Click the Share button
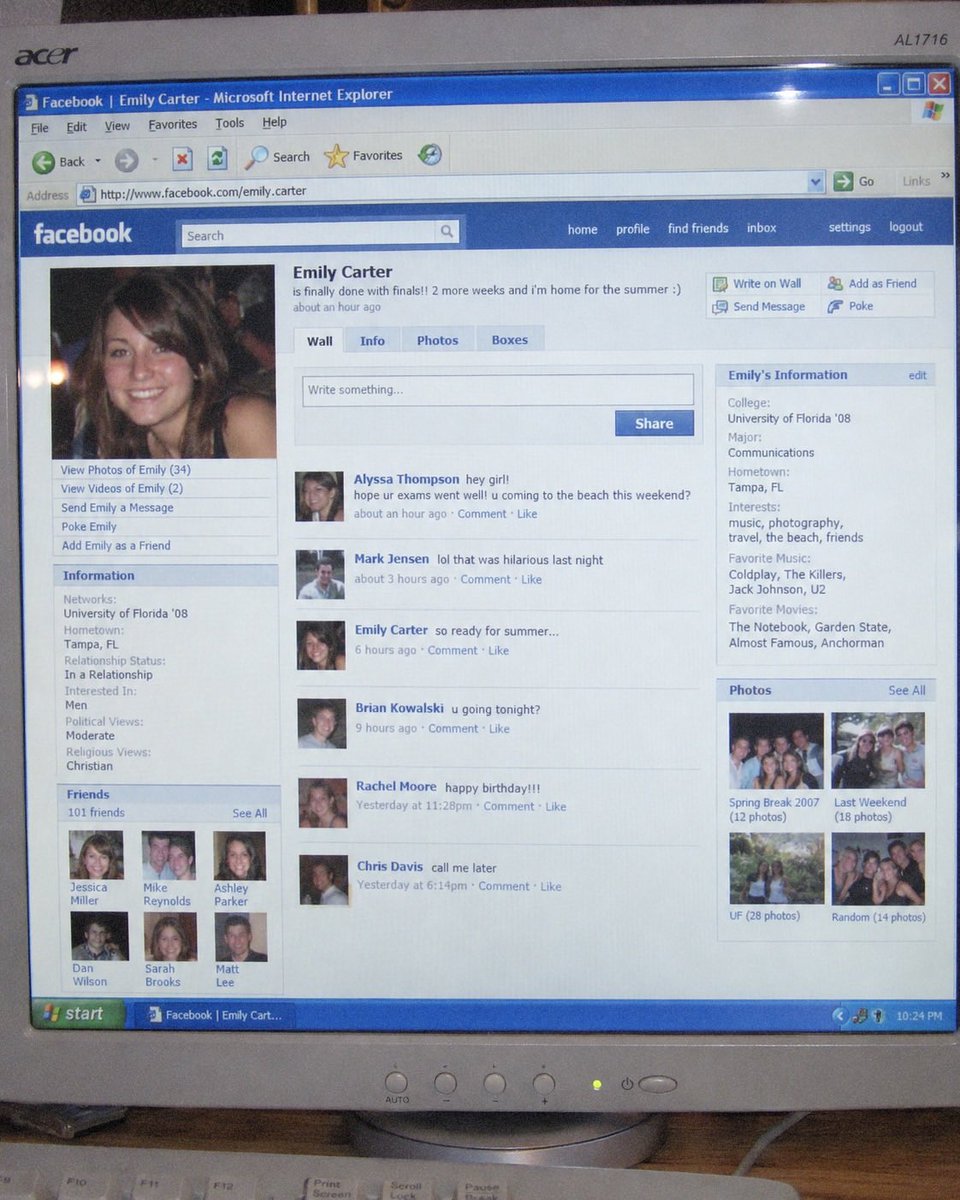This screenshot has height=1200, width=960. tap(654, 423)
